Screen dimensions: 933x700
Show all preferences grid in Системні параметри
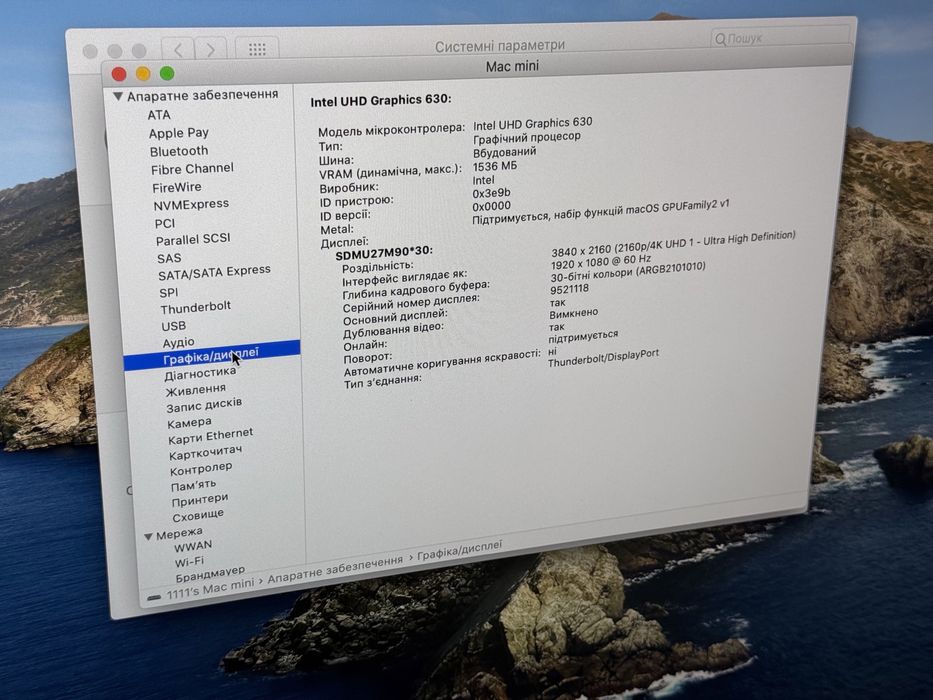tap(257, 49)
